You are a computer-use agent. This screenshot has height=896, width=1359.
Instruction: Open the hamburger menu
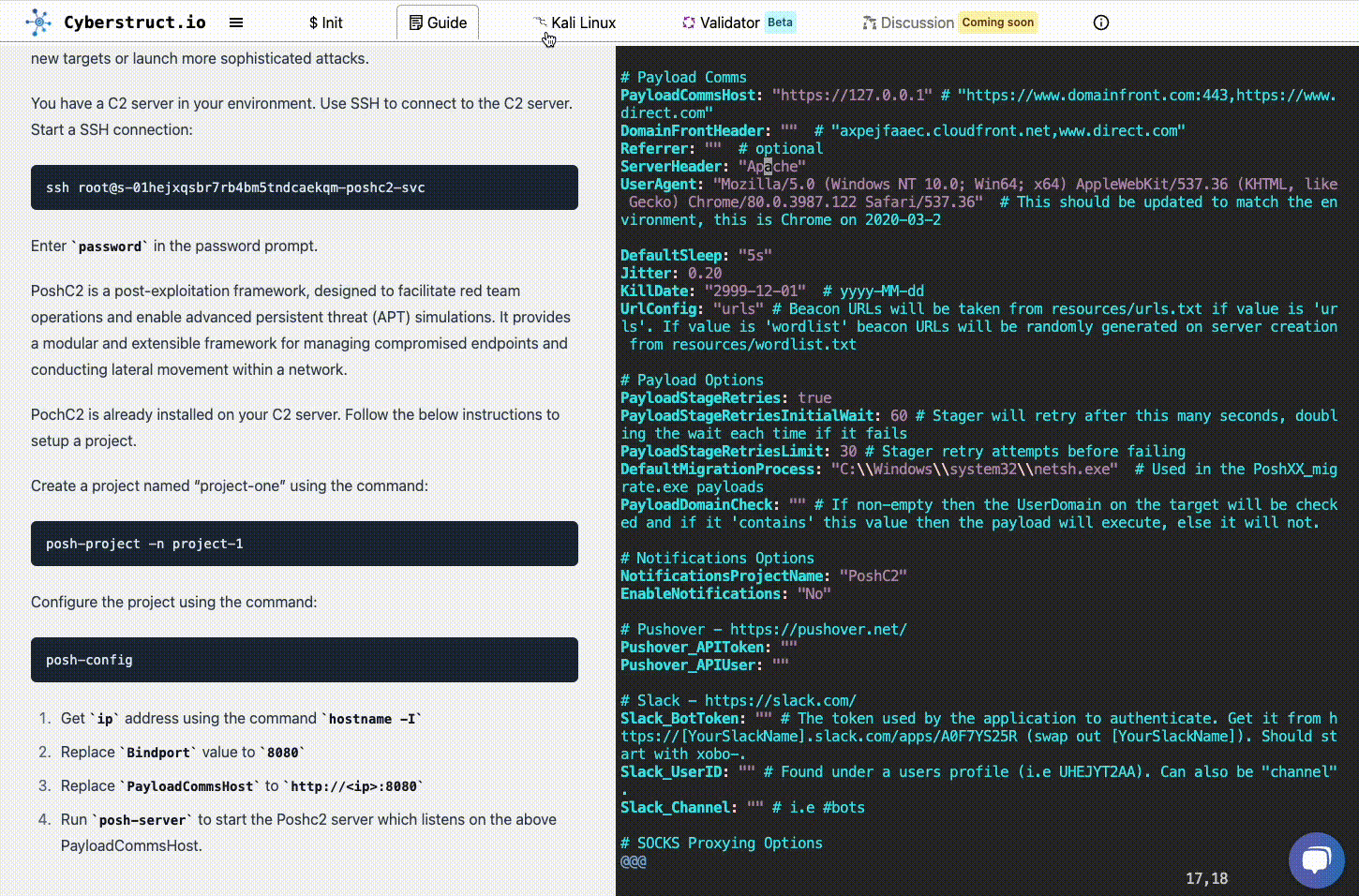click(x=236, y=22)
